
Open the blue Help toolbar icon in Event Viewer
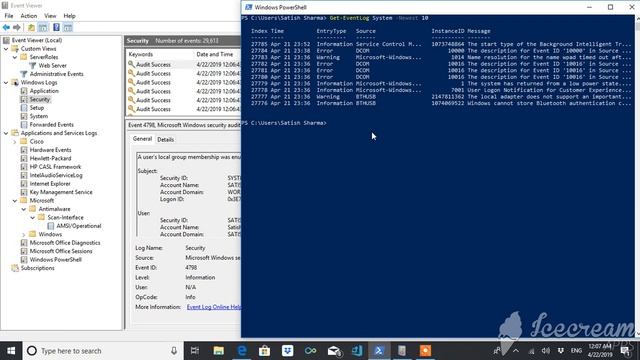(x=56, y=27)
